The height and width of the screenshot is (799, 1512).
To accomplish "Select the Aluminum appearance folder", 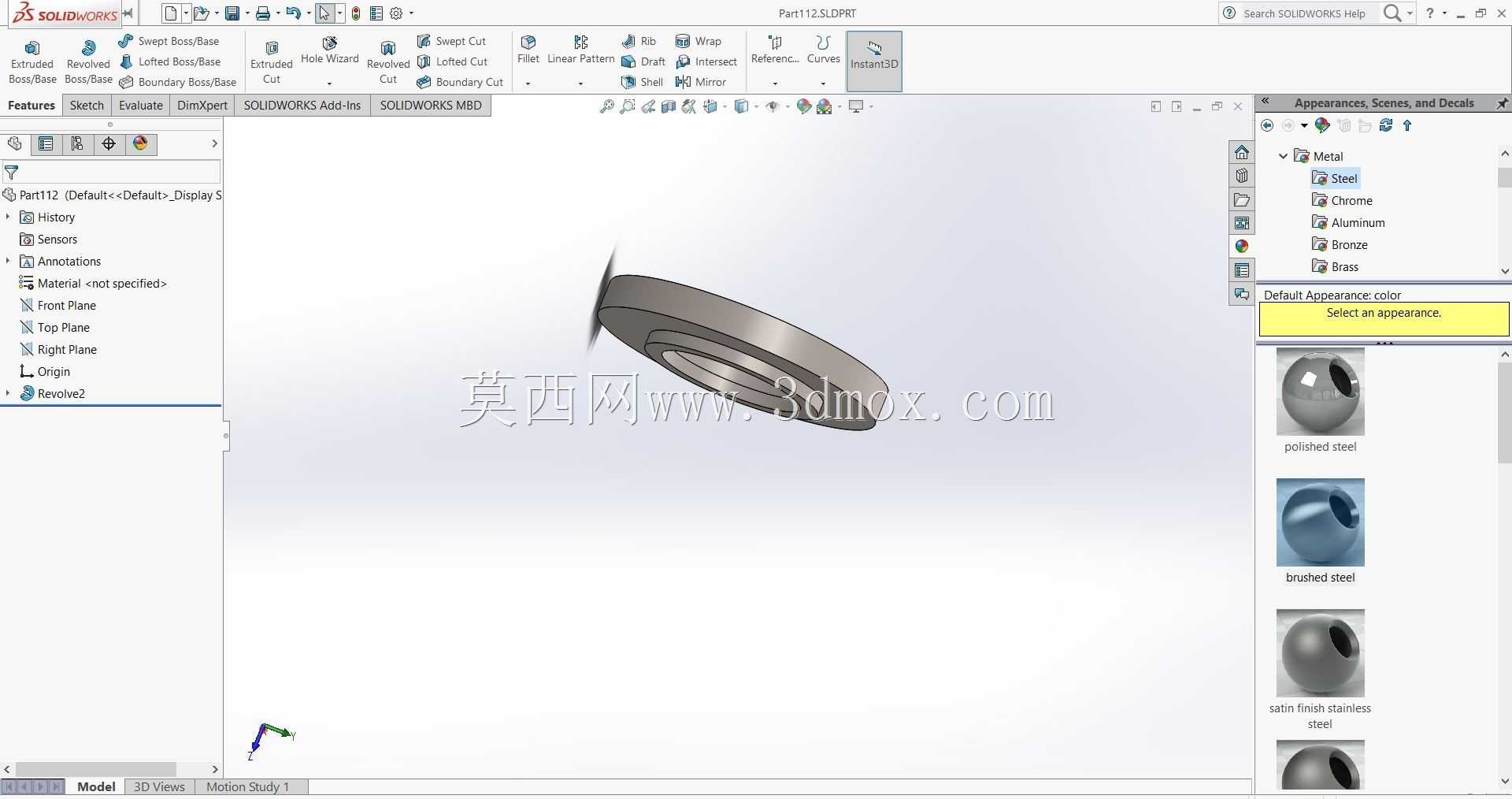I will [1348, 222].
